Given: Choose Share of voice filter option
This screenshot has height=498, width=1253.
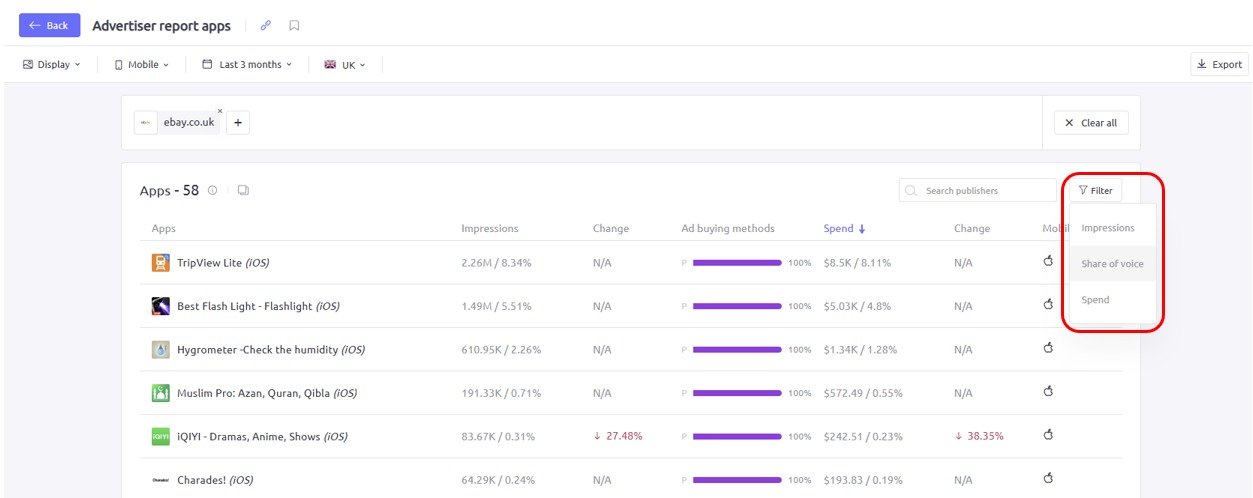Looking at the screenshot, I should (1112, 264).
